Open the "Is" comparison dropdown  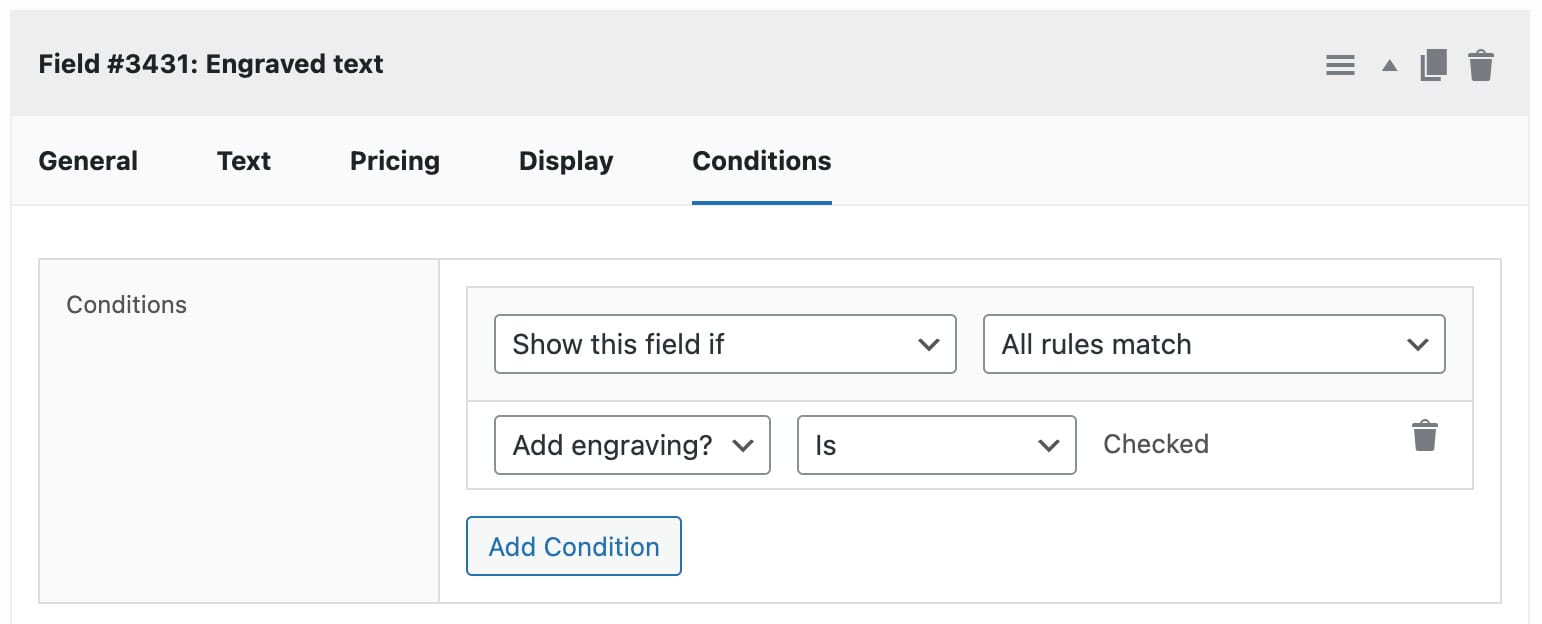(x=935, y=445)
